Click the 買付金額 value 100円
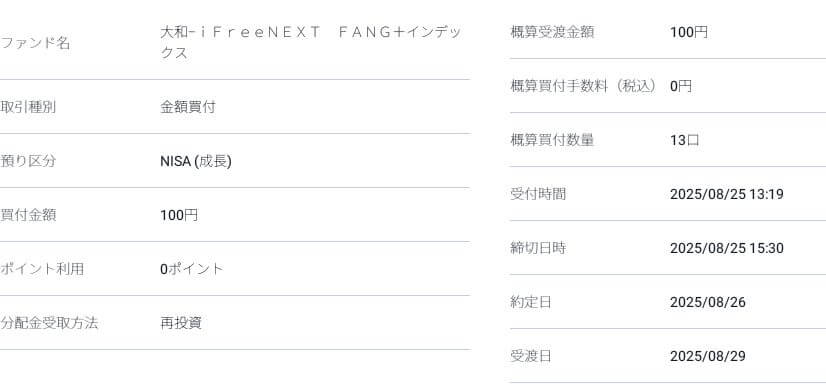Screen dimensions: 826x385 click(x=179, y=215)
